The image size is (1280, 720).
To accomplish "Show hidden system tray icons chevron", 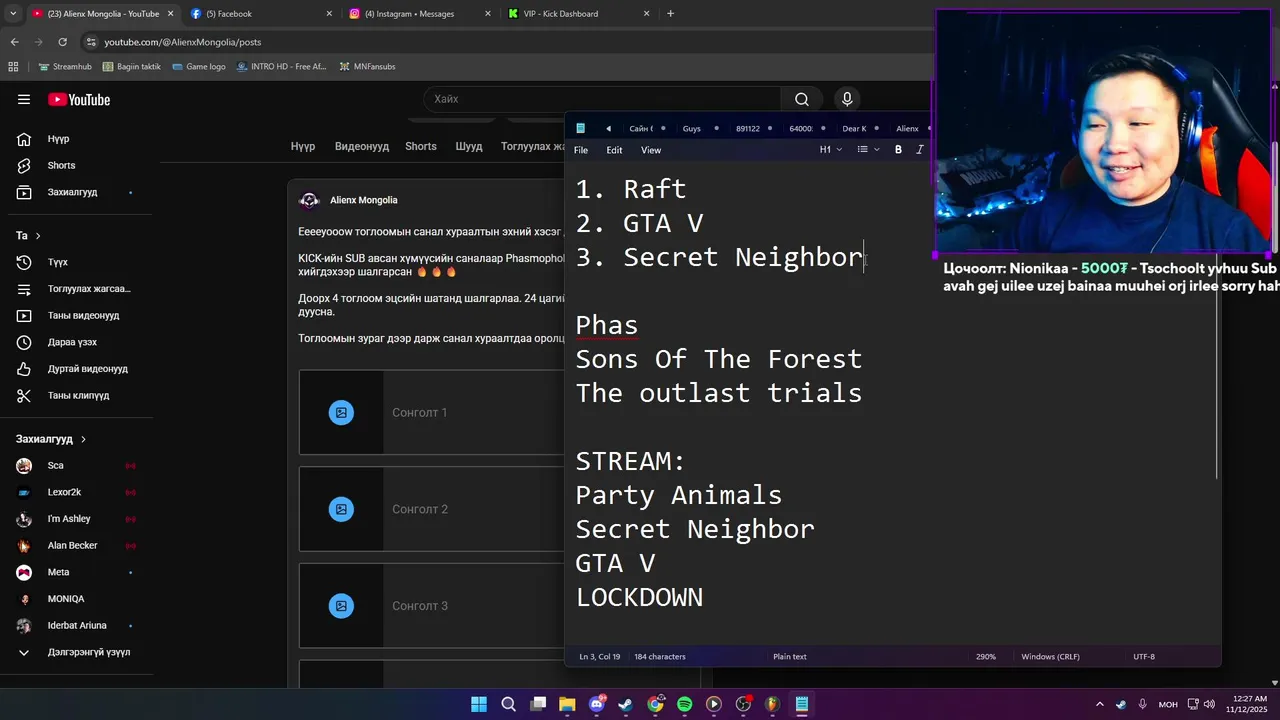I will click(1100, 704).
